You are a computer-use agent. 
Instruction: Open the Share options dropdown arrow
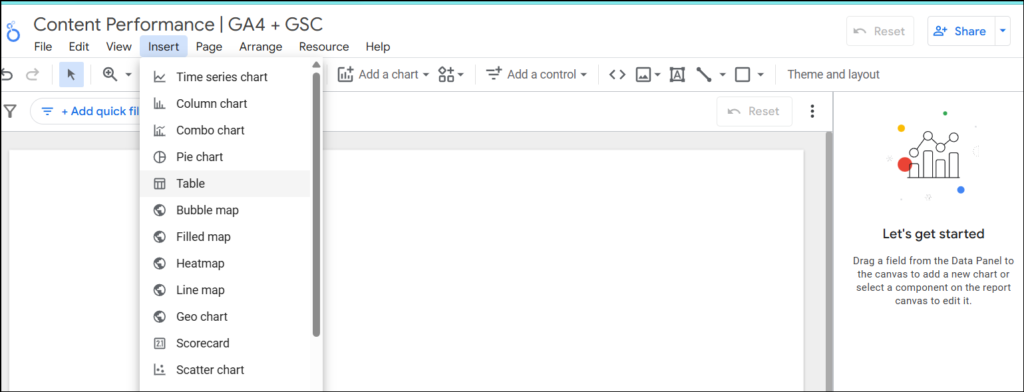[x=1002, y=31]
